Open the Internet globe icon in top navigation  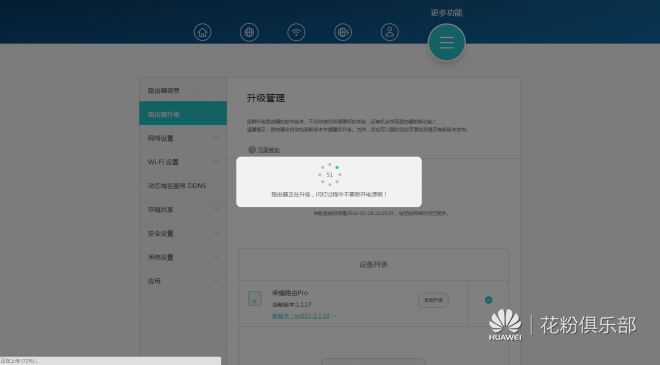coord(249,32)
